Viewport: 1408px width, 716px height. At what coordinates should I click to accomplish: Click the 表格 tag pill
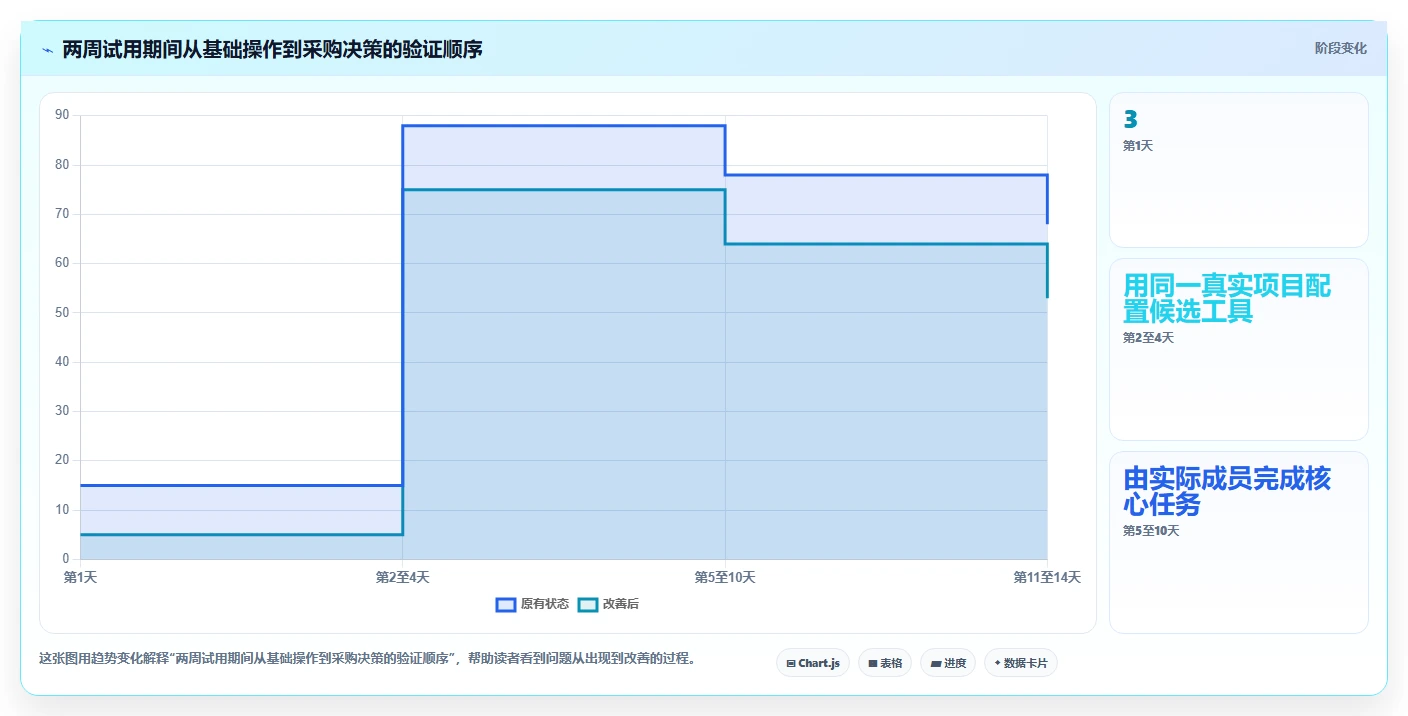[884, 663]
